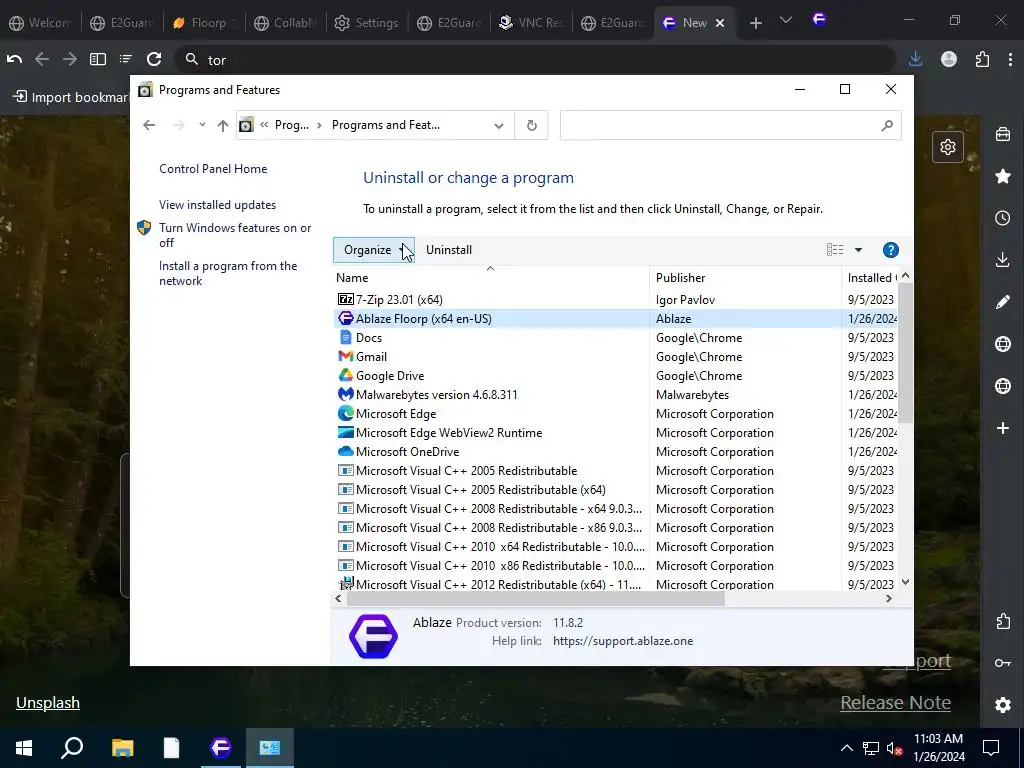Select the Google Drive program row

pos(614,376)
